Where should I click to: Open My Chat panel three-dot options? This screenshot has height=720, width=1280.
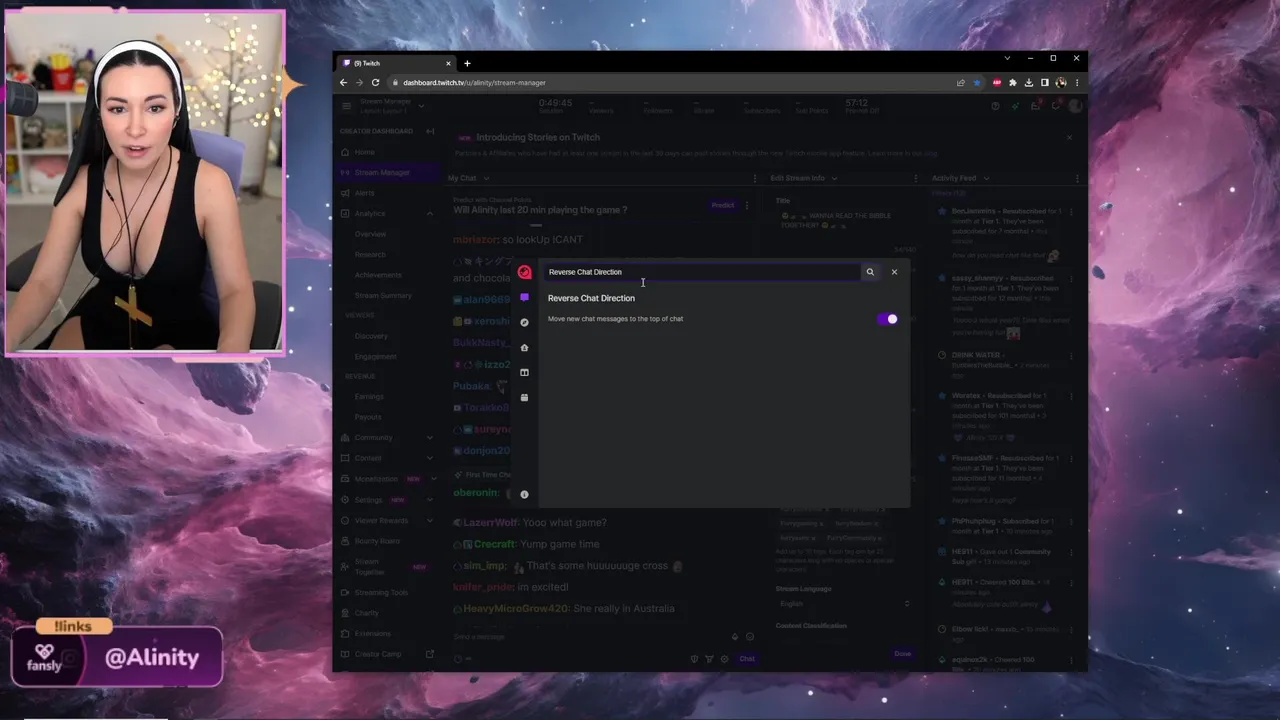pyautogui.click(x=755, y=178)
